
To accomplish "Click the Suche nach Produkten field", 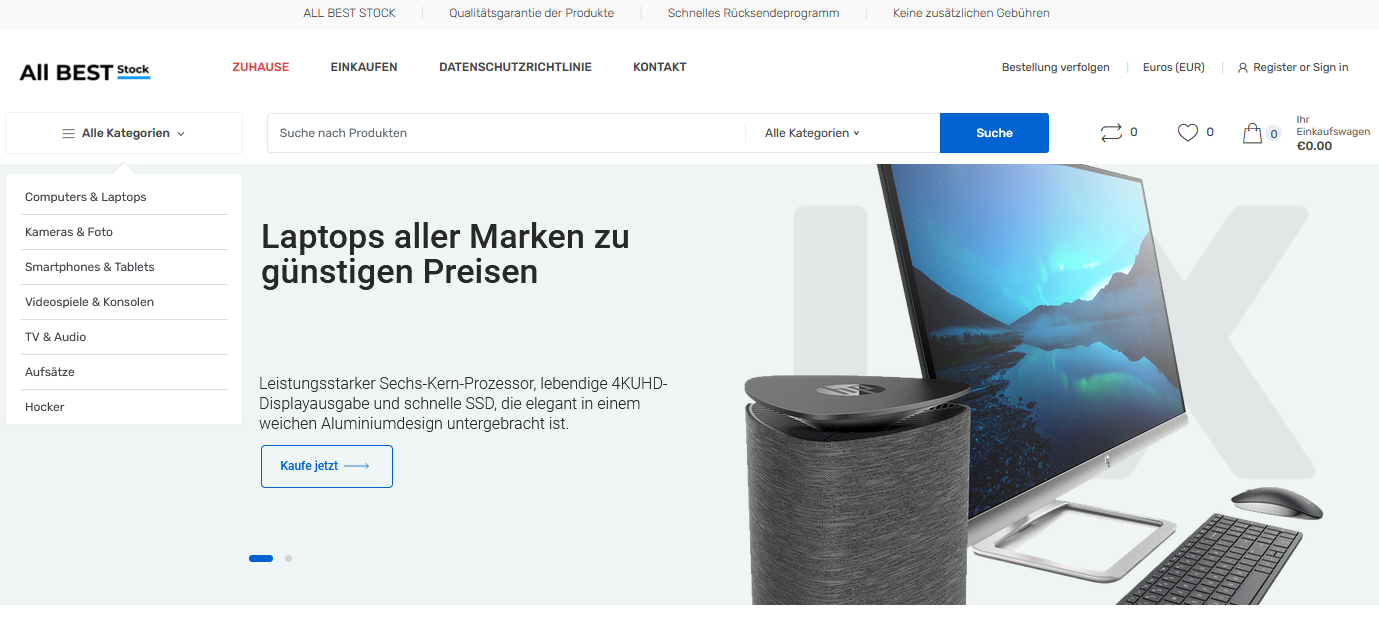I will (x=506, y=133).
